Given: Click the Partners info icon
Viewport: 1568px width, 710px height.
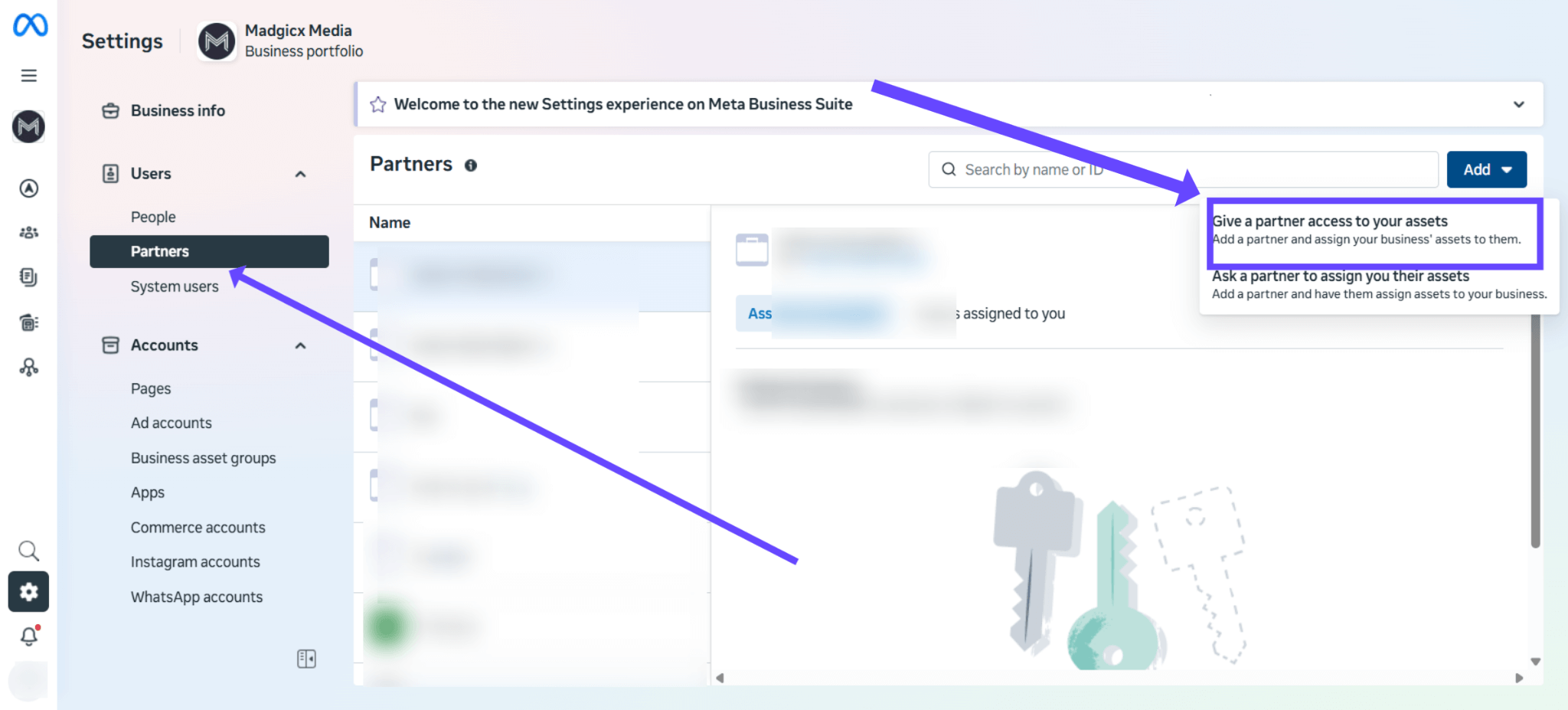Looking at the screenshot, I should 471,165.
